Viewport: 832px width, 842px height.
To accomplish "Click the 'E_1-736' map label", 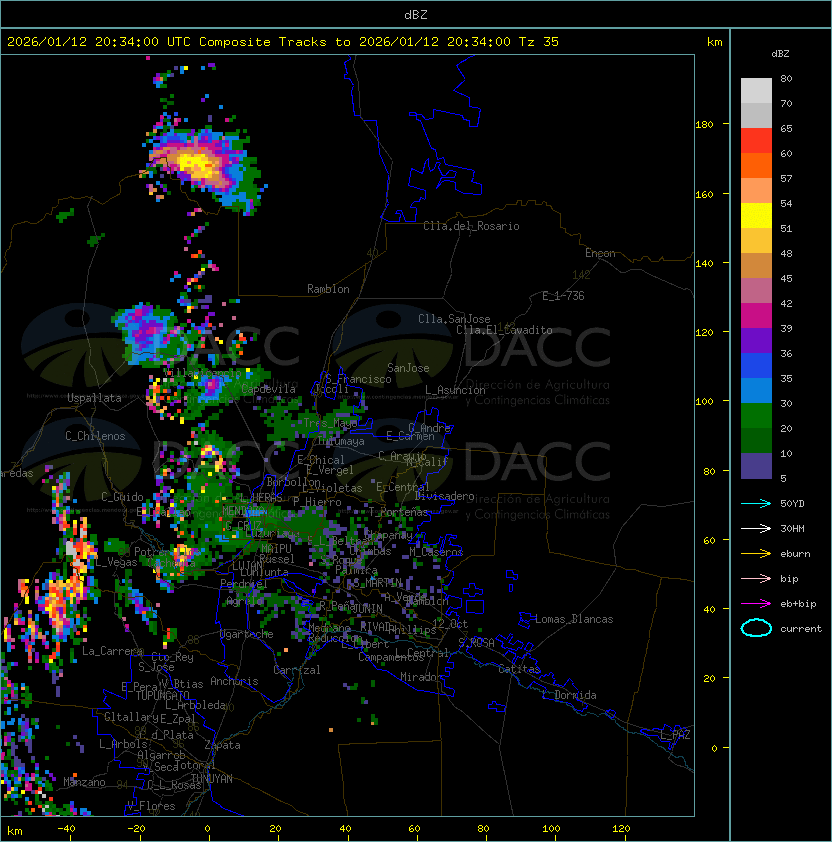I will click(563, 296).
